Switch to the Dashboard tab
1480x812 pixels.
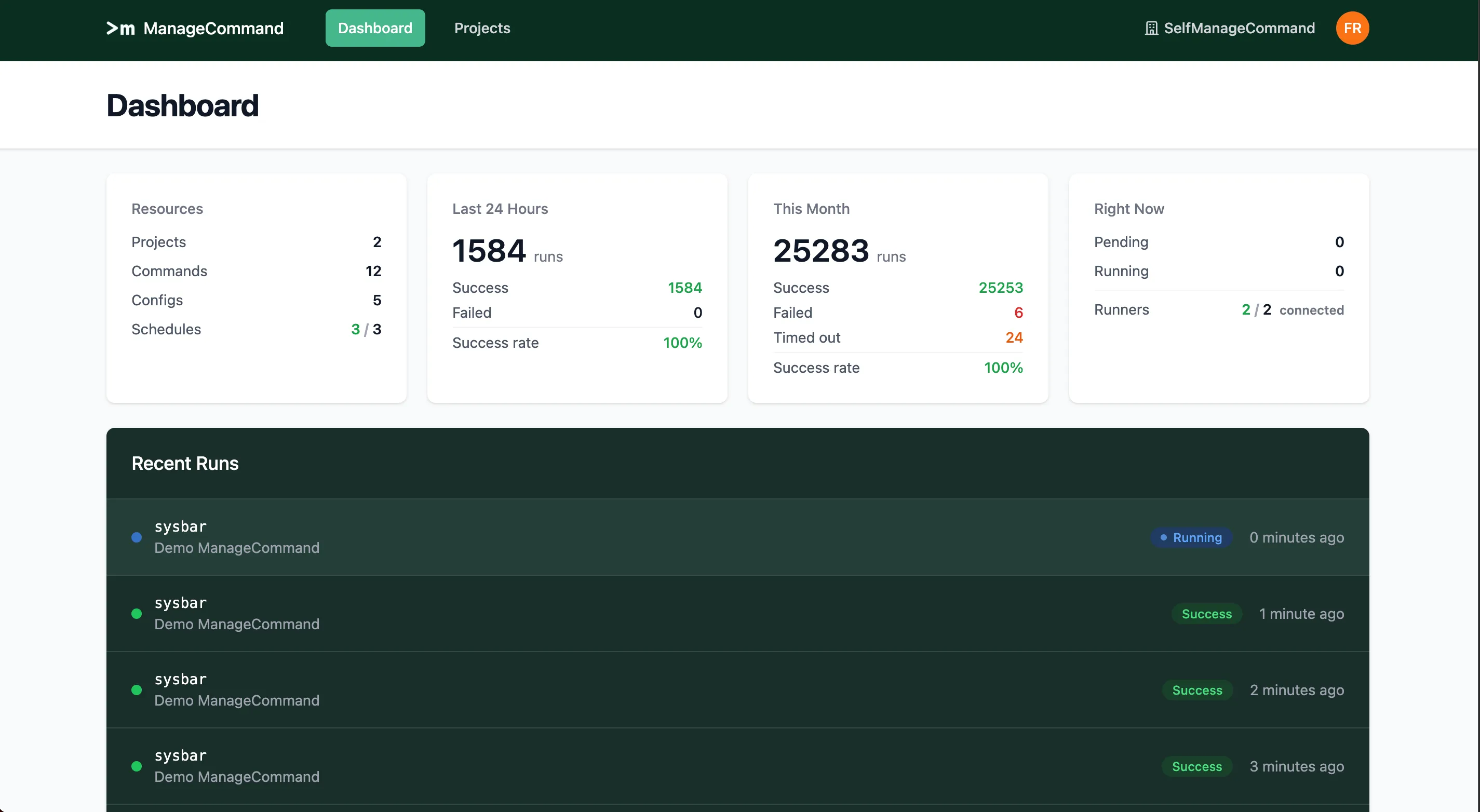click(374, 28)
